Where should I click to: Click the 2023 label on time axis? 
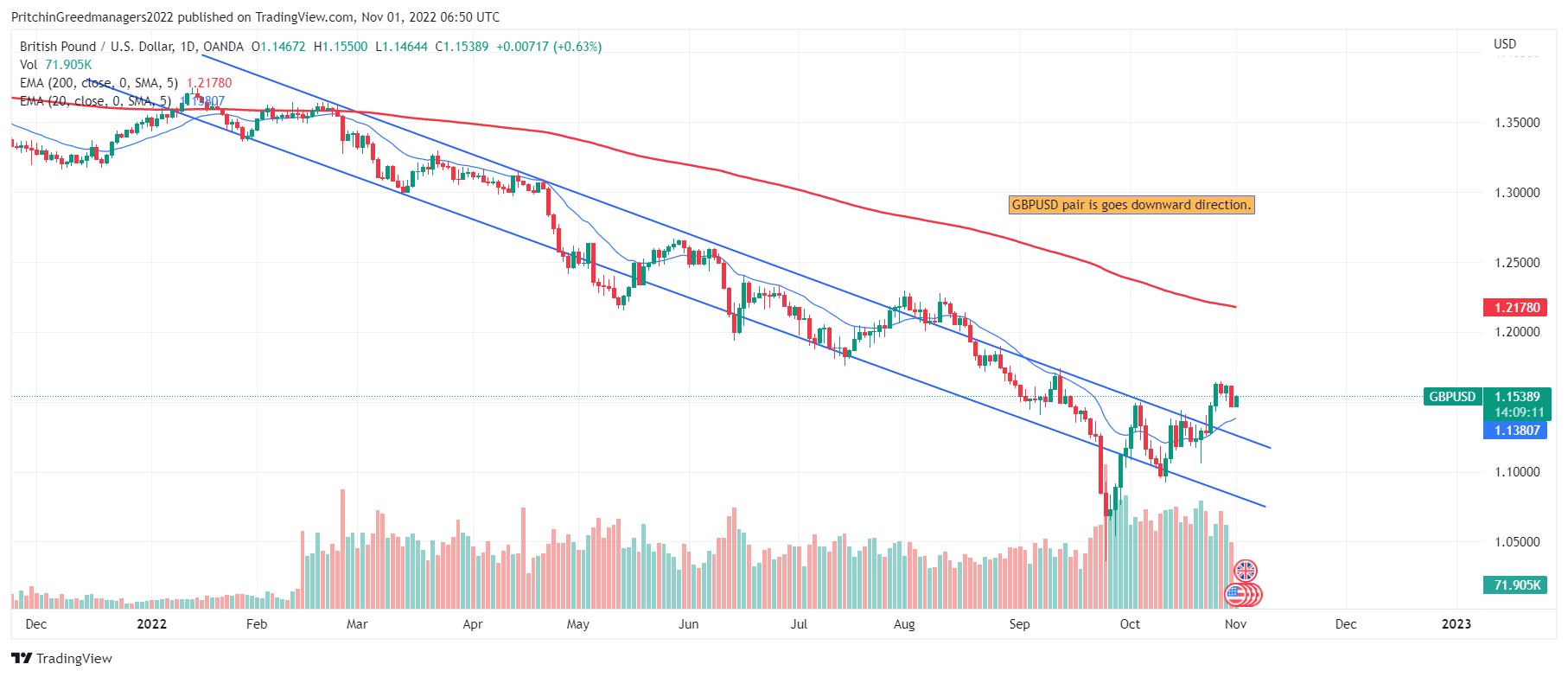click(x=1456, y=624)
